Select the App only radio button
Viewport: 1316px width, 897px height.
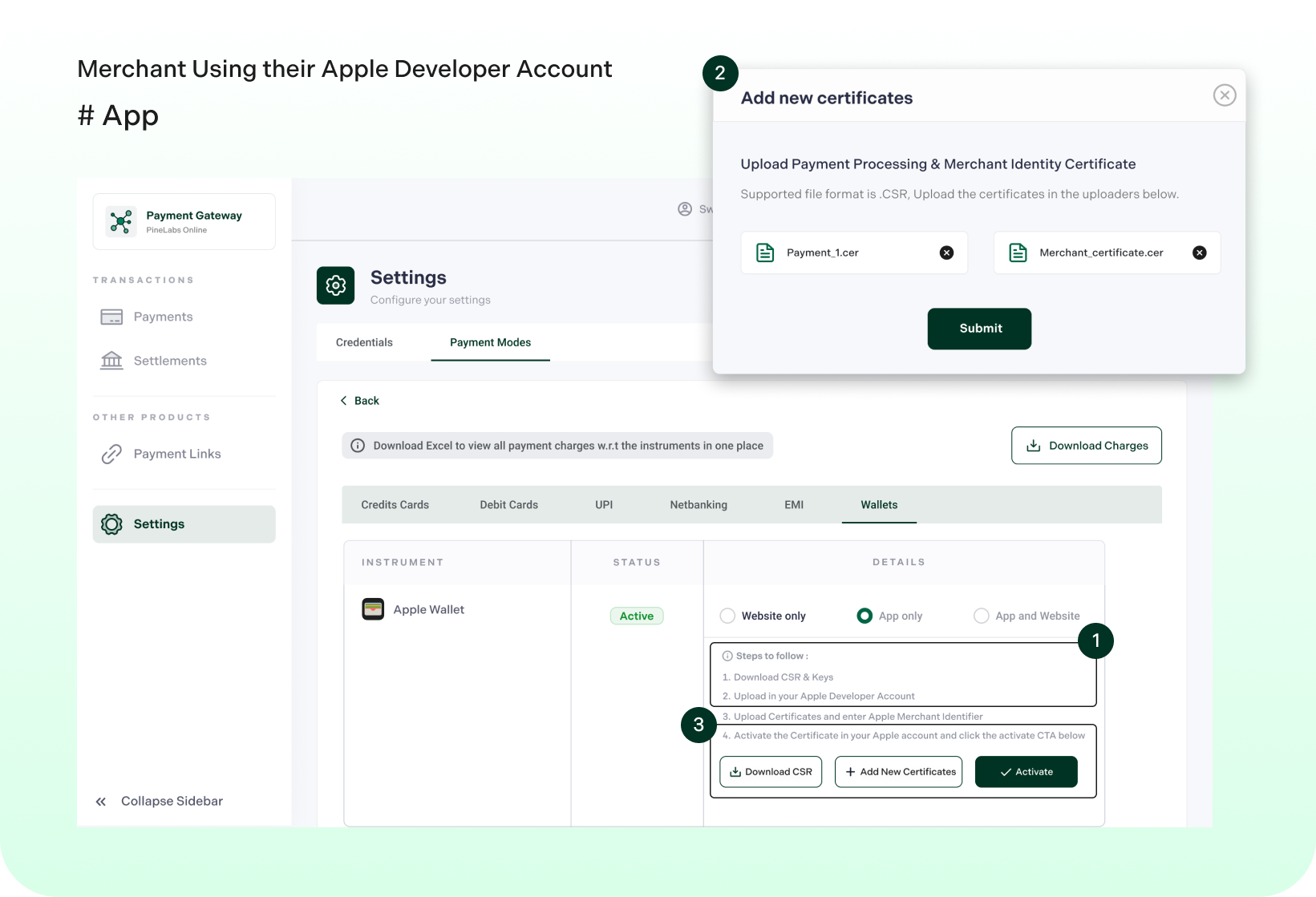click(x=865, y=616)
